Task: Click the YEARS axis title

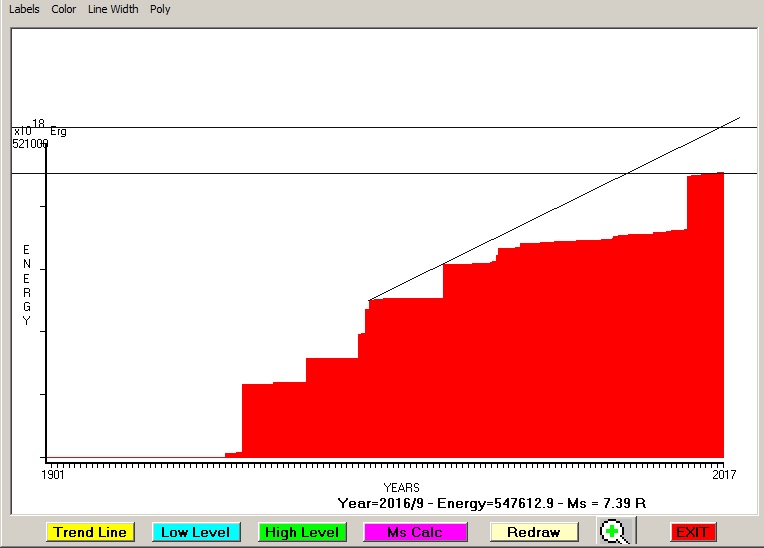Action: pyautogui.click(x=401, y=487)
